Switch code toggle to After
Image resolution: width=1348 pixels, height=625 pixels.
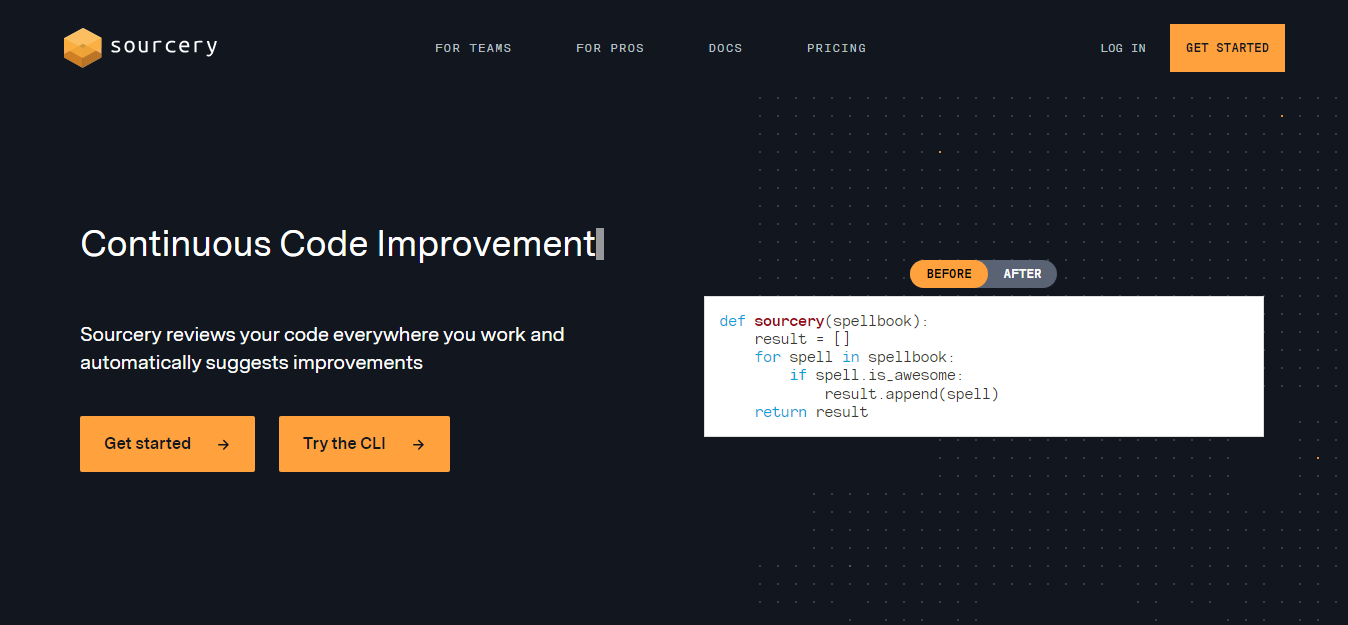(1022, 274)
